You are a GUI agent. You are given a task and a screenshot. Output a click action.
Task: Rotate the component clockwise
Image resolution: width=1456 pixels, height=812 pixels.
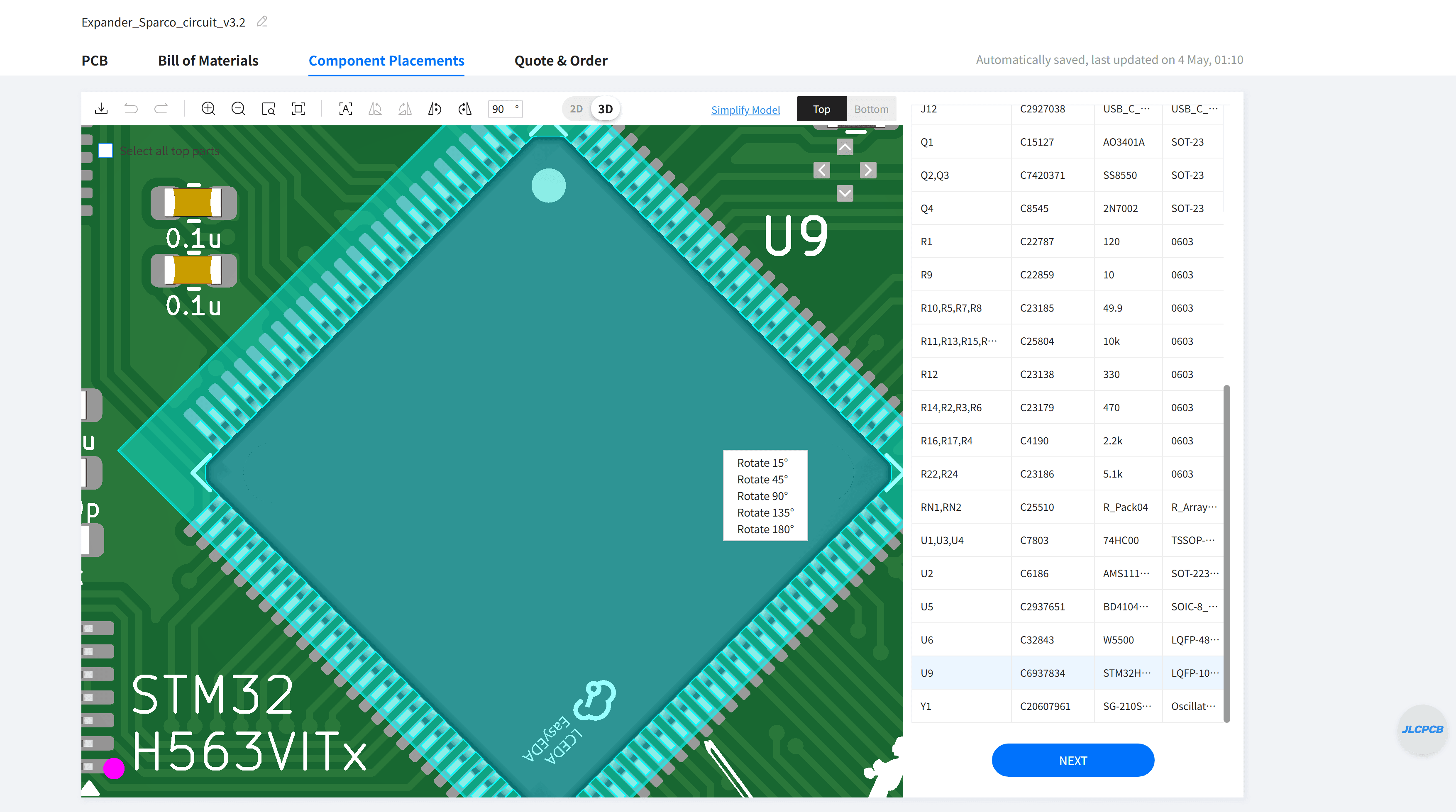point(464,108)
